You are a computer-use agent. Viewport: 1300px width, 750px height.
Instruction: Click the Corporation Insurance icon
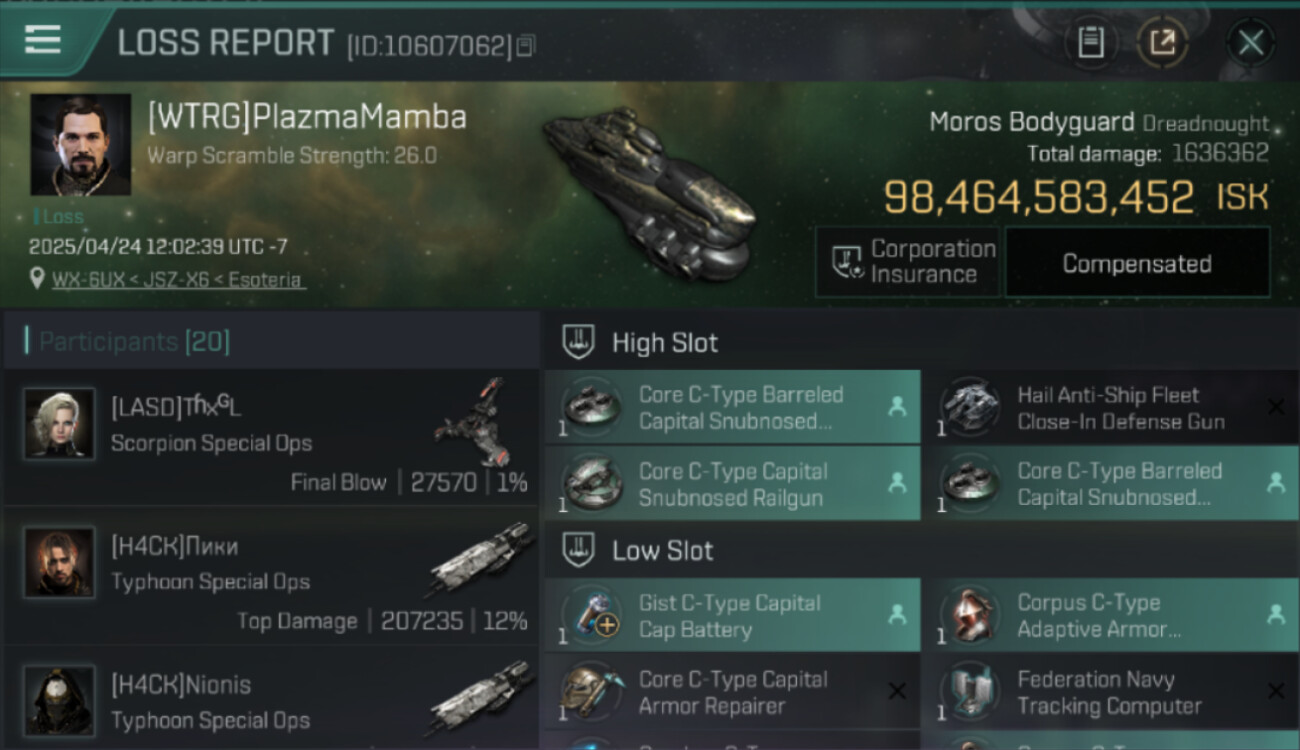click(848, 263)
